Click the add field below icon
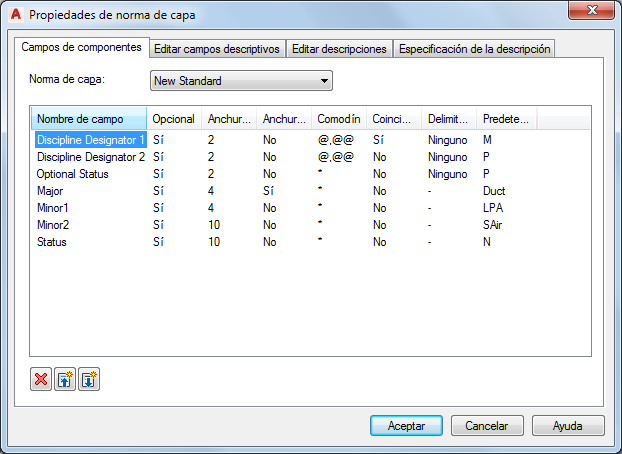 pyautogui.click(x=89, y=379)
